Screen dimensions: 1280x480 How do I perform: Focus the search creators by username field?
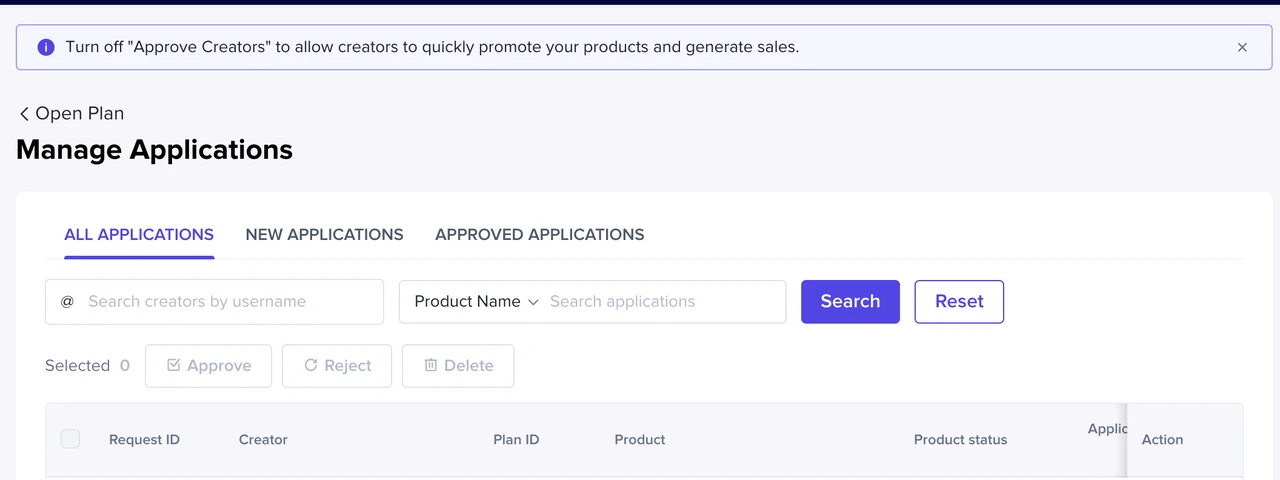[230, 301]
